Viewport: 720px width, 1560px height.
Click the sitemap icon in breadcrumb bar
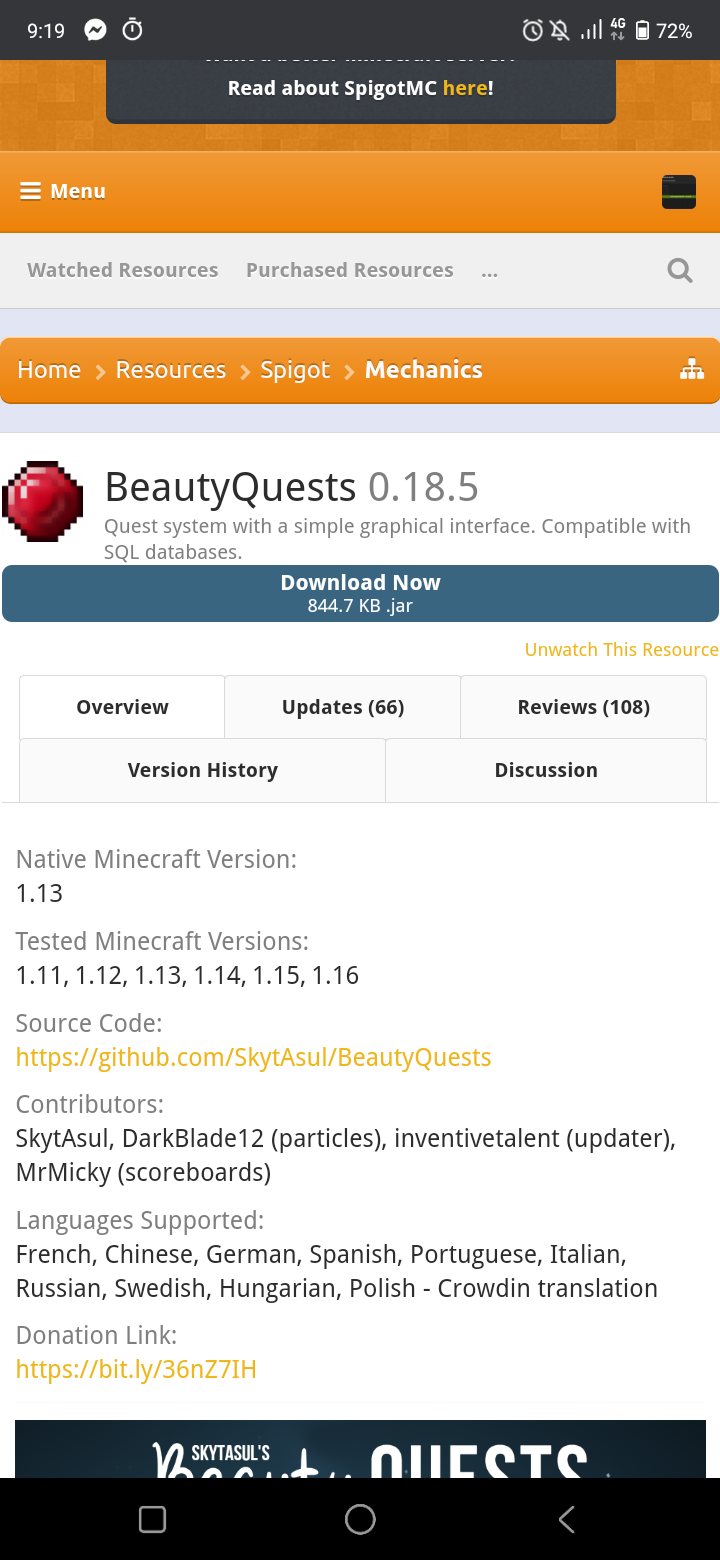click(691, 370)
